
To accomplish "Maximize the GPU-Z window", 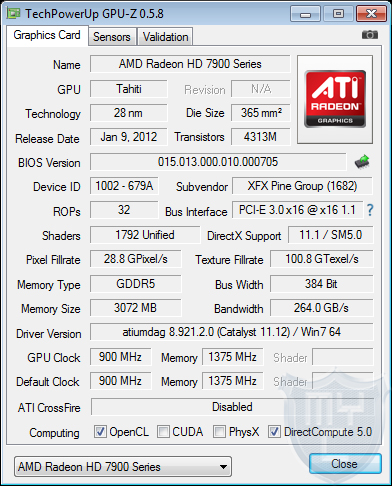I will coord(338,14).
